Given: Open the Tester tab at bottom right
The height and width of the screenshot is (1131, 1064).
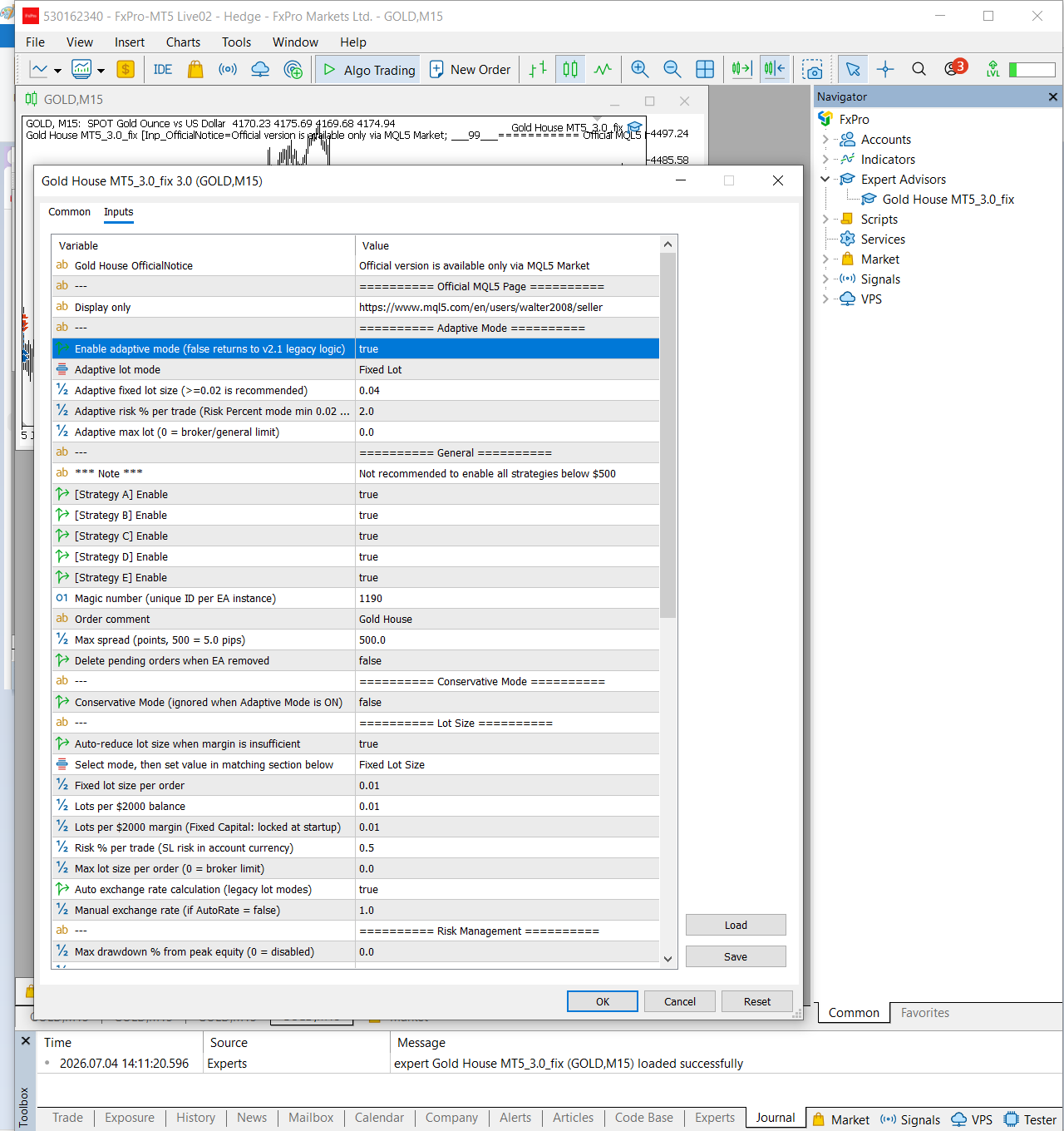Looking at the screenshot, I should point(1031,1119).
